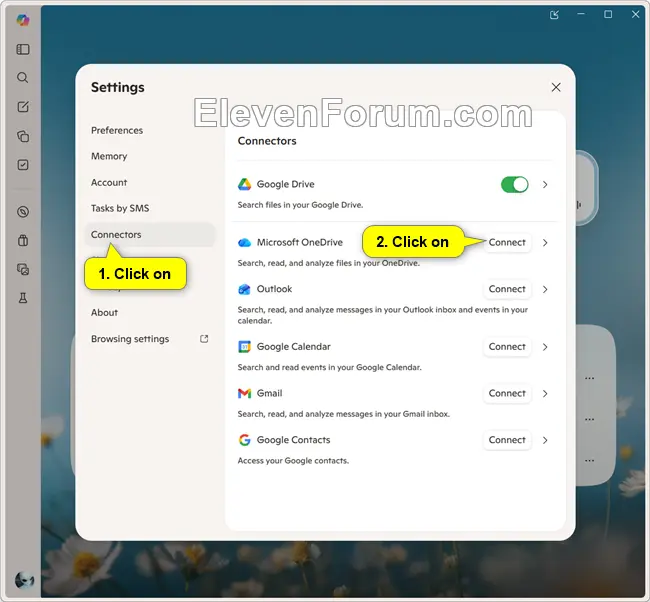This screenshot has width=650, height=602.
Task: Connect Gmail account
Action: tap(507, 393)
